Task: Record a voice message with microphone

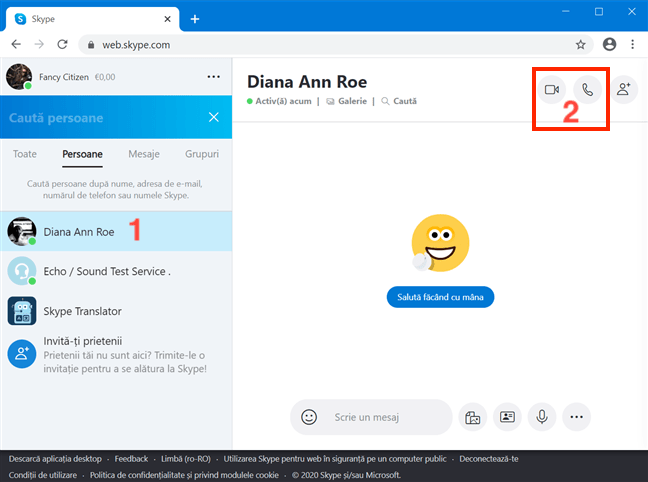Action: coord(542,417)
